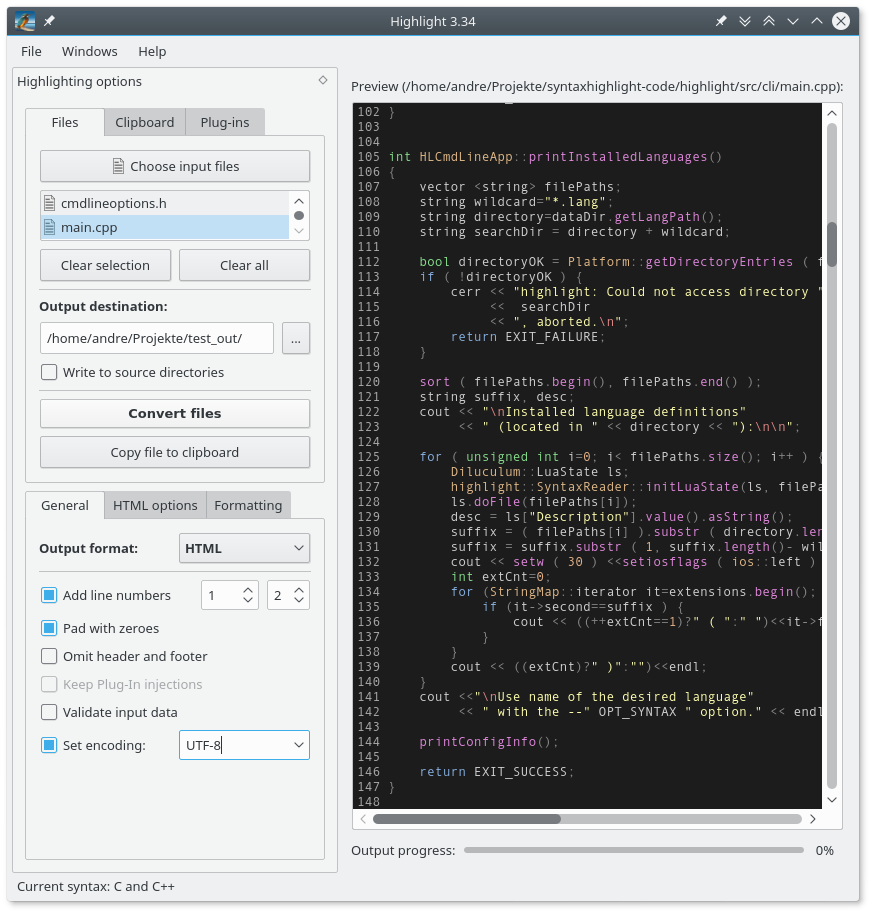Float the Highlighting options panel via diamond icon
Screen dimensions: 872x914
[323, 80]
